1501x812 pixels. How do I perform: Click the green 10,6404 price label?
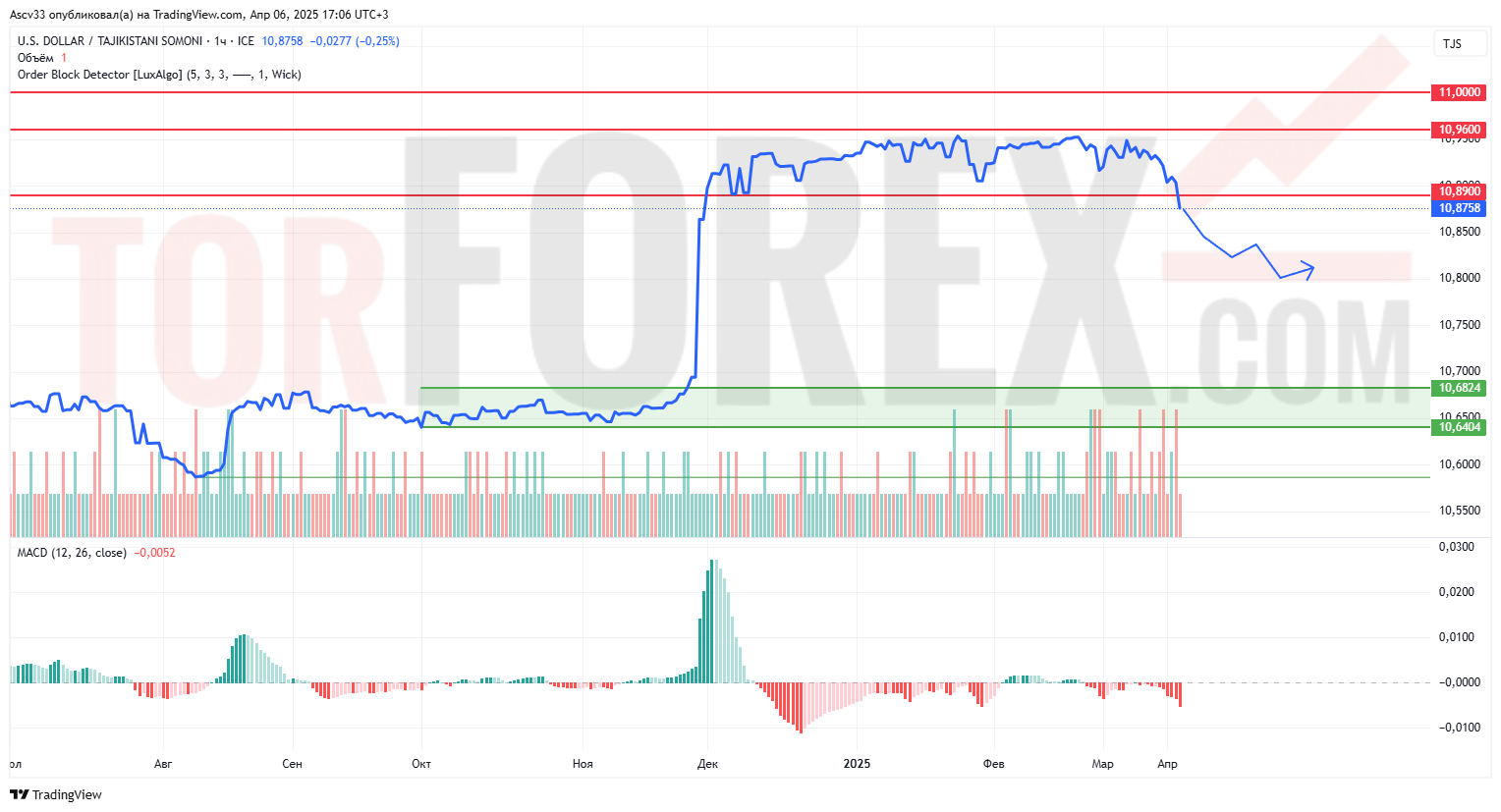[1459, 427]
